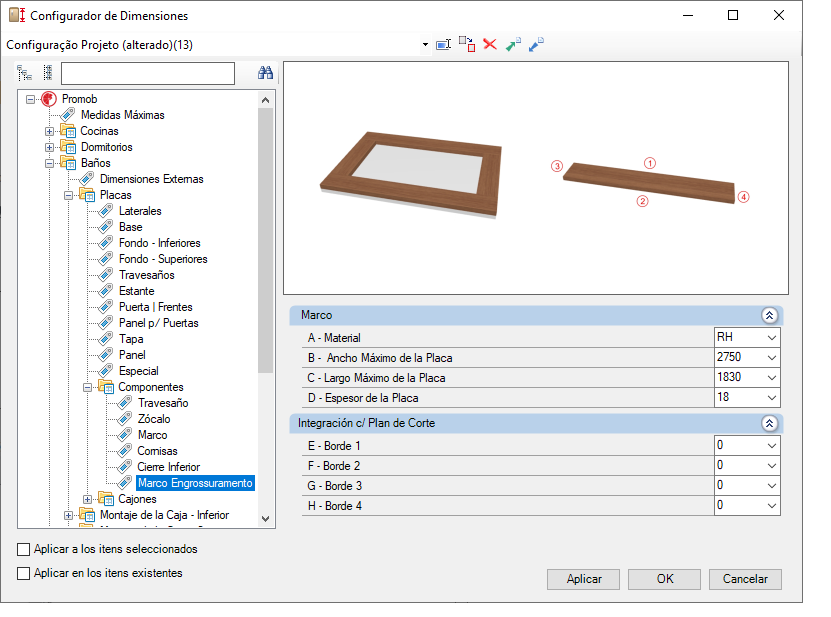Viewport: 831px width, 617px height.
Task: Enable Aplicar en los itens existentes checkbox
Action: click(23, 573)
